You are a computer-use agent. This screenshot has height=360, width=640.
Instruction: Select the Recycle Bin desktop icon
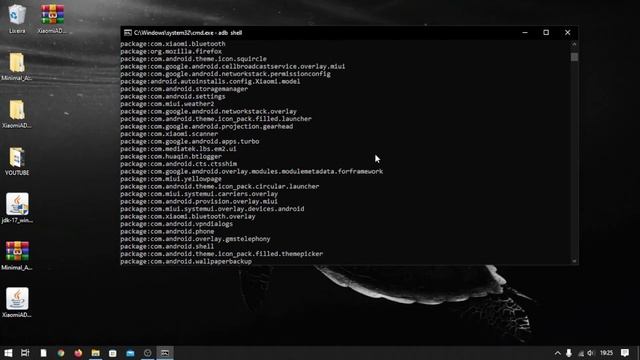pos(17,18)
